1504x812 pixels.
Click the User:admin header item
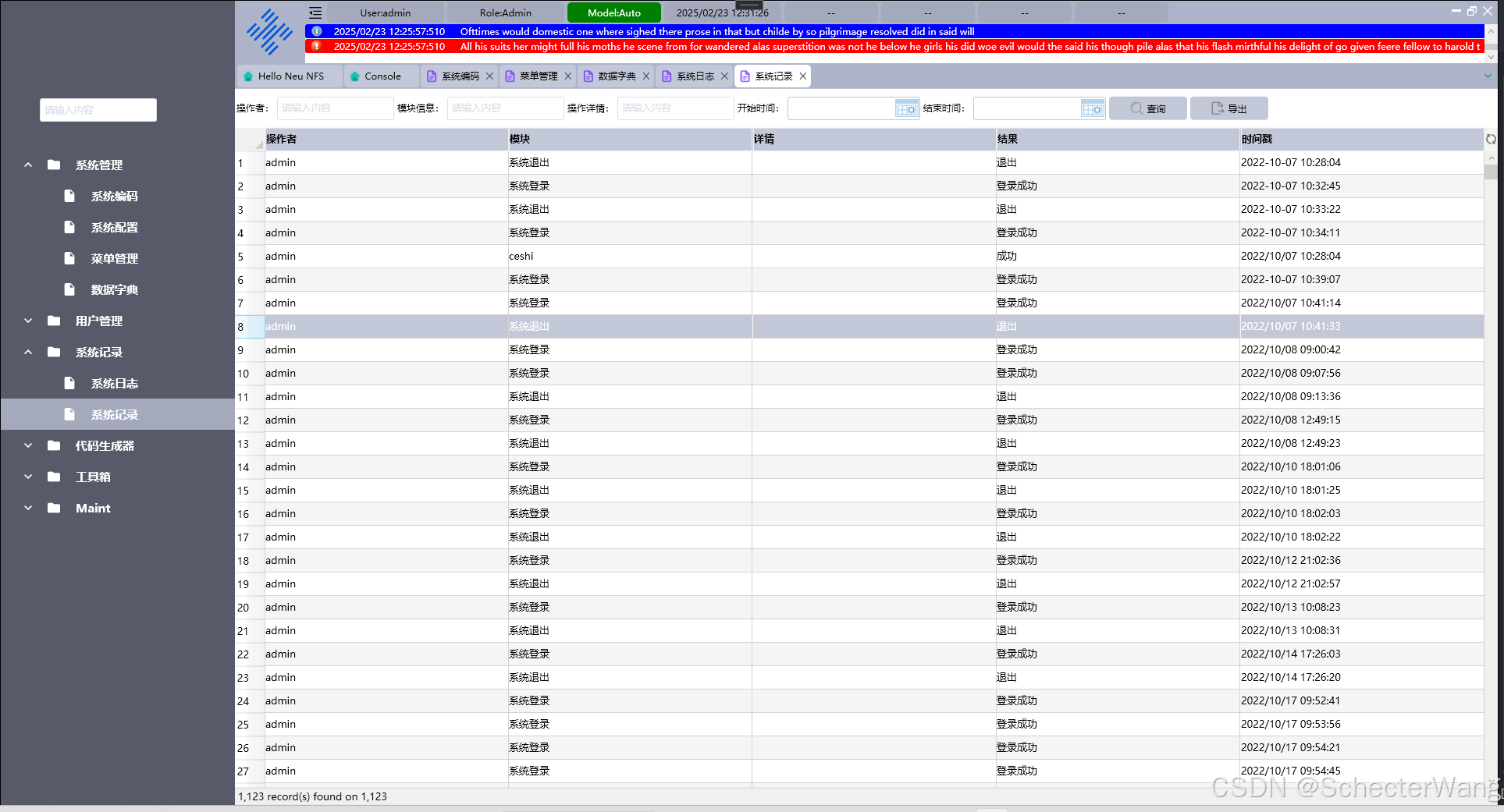pyautogui.click(x=386, y=12)
